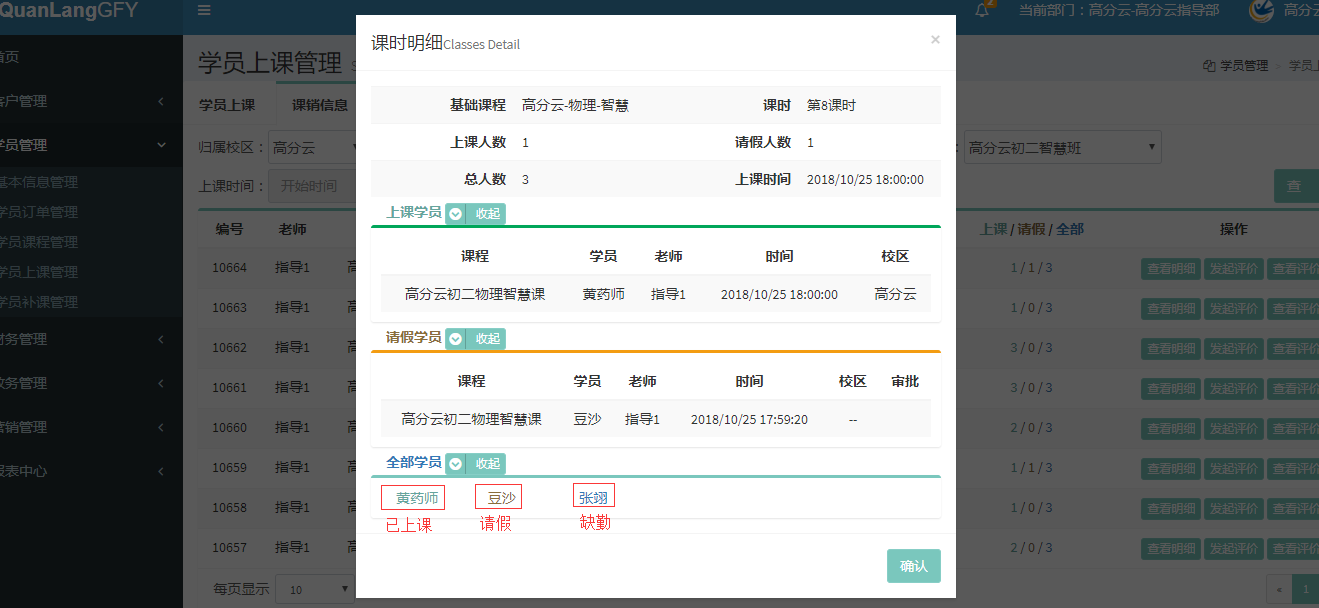The width and height of the screenshot is (1319, 608).
Task: Click 发起评价 for record 10663
Action: (x=1233, y=308)
